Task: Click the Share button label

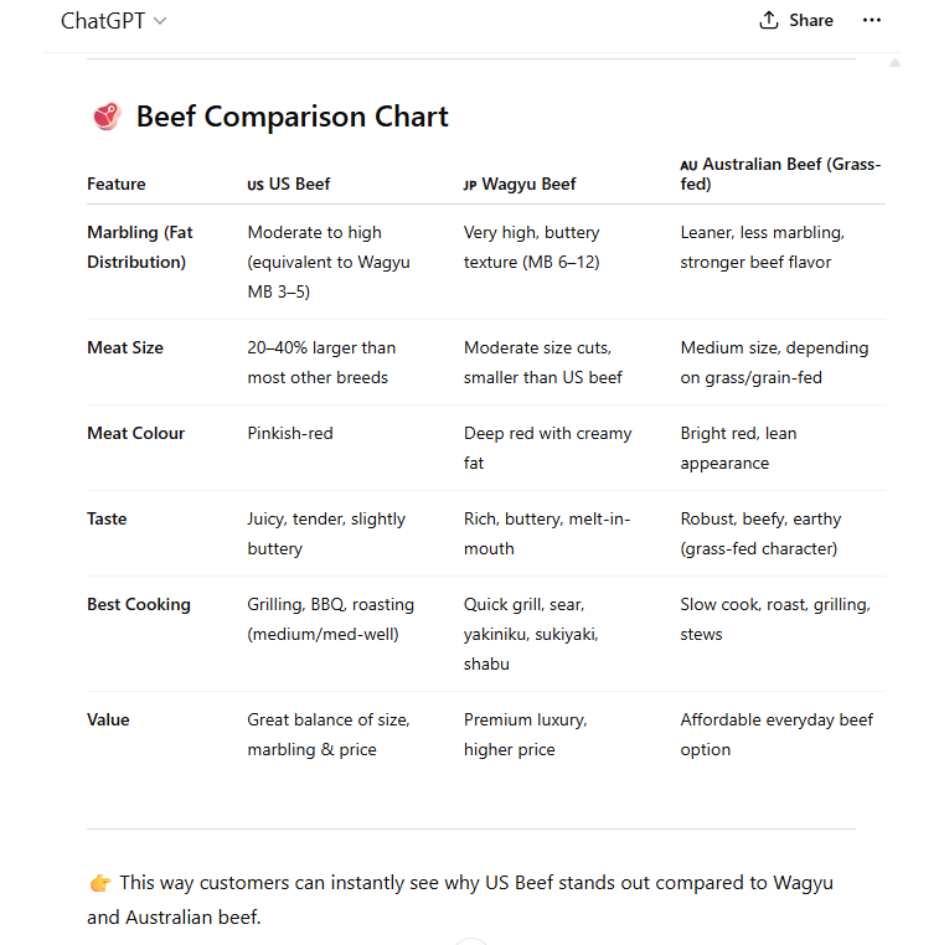Action: [811, 20]
